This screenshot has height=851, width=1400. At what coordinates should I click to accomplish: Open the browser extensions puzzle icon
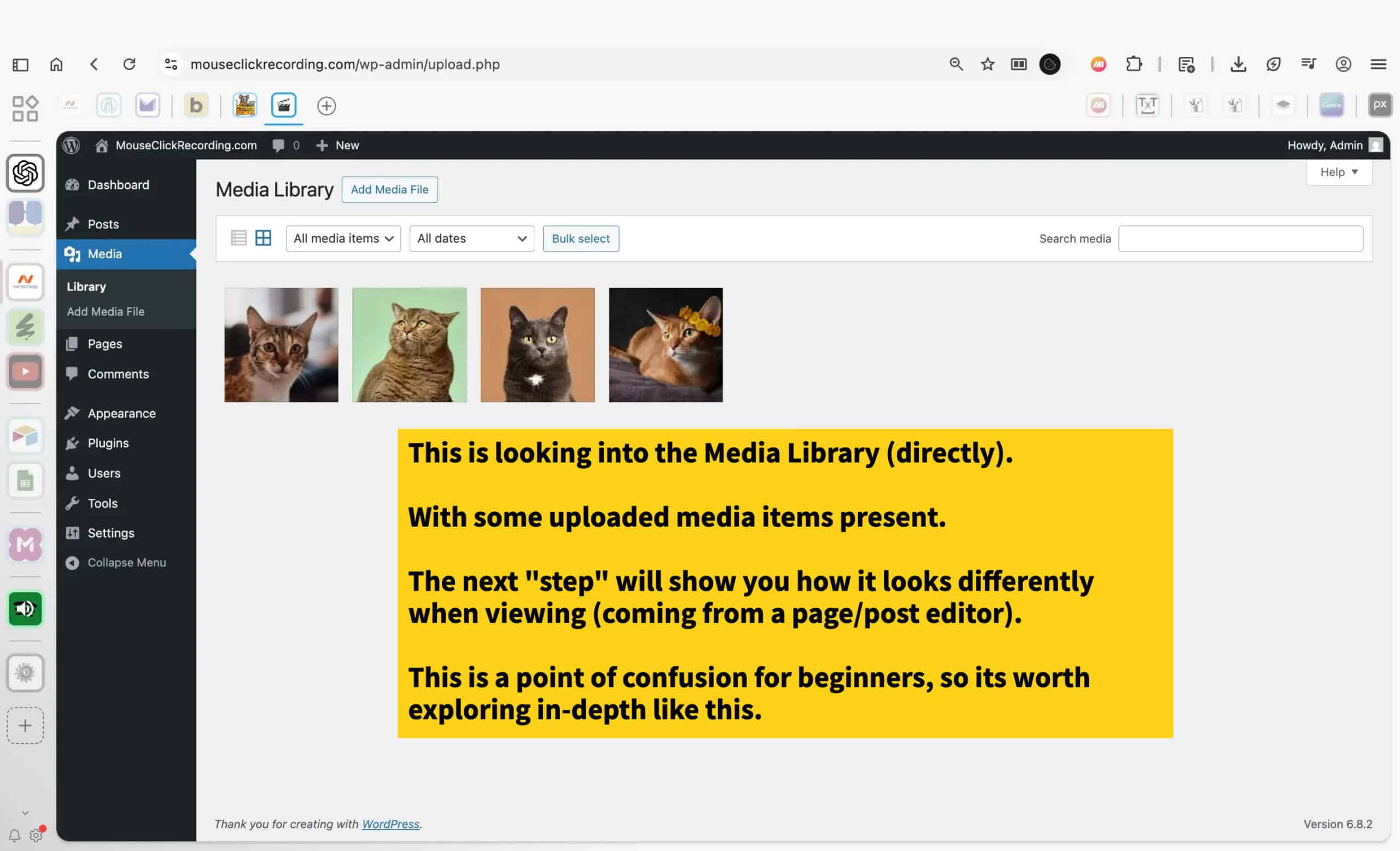click(x=1134, y=64)
